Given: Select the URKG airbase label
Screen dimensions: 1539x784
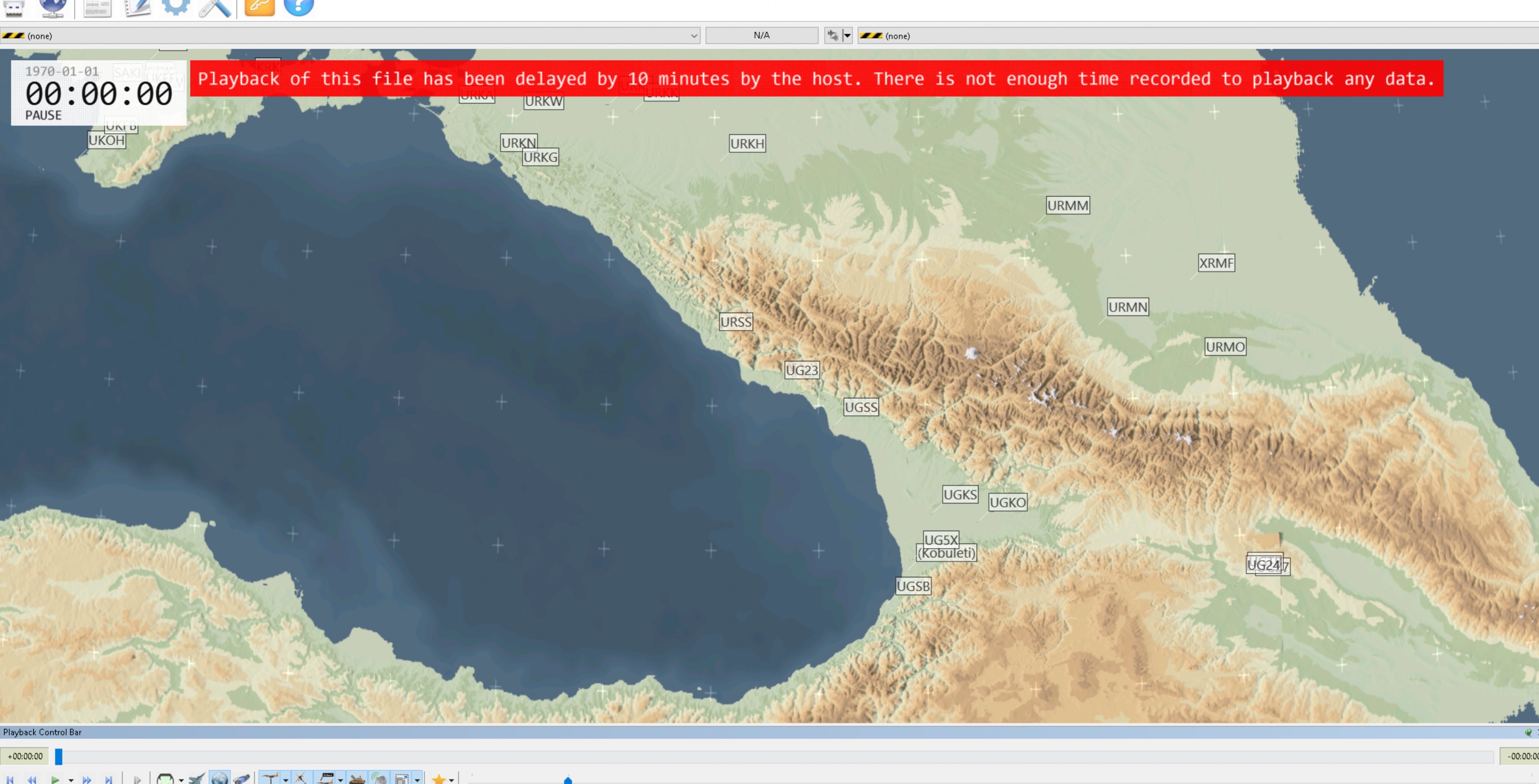Looking at the screenshot, I should [x=540, y=156].
